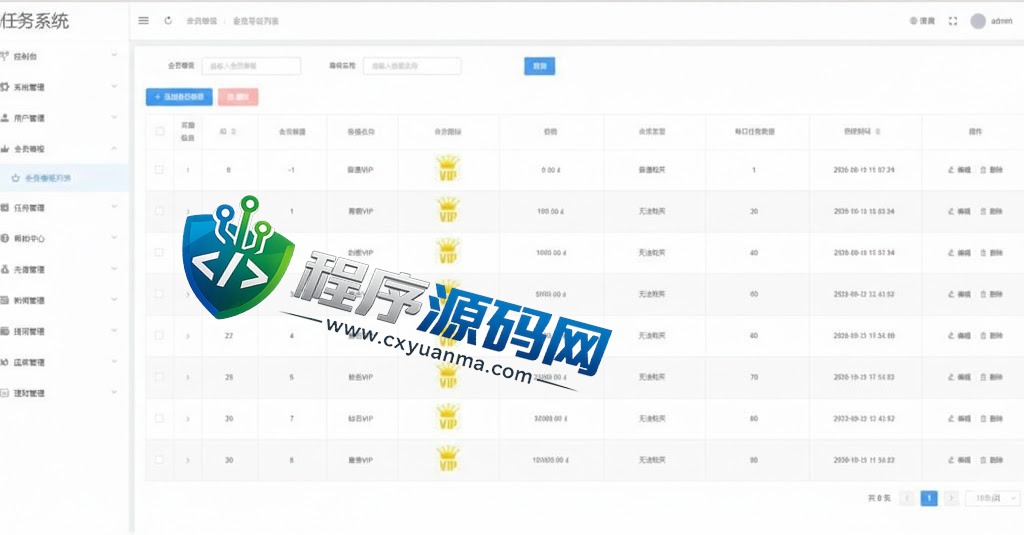The height and width of the screenshot is (535, 1024).
Task: Click the blue add member level button
Action: tap(179, 97)
